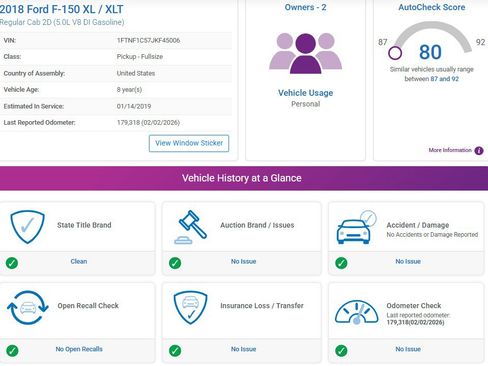Click green checkmark beside No Open Recalls
This screenshot has height=366, width=488.
click(12, 351)
